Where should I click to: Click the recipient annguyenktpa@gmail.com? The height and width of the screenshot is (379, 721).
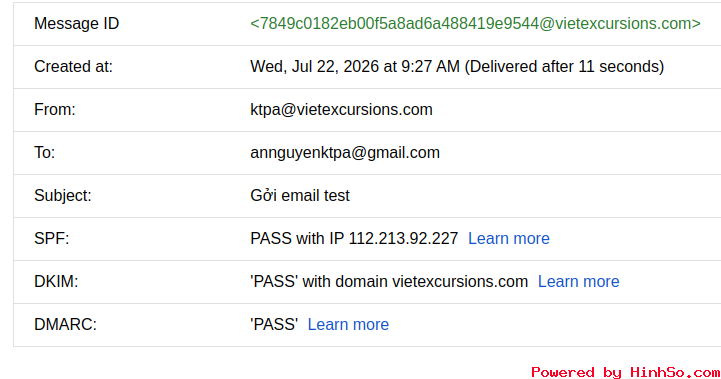(345, 153)
